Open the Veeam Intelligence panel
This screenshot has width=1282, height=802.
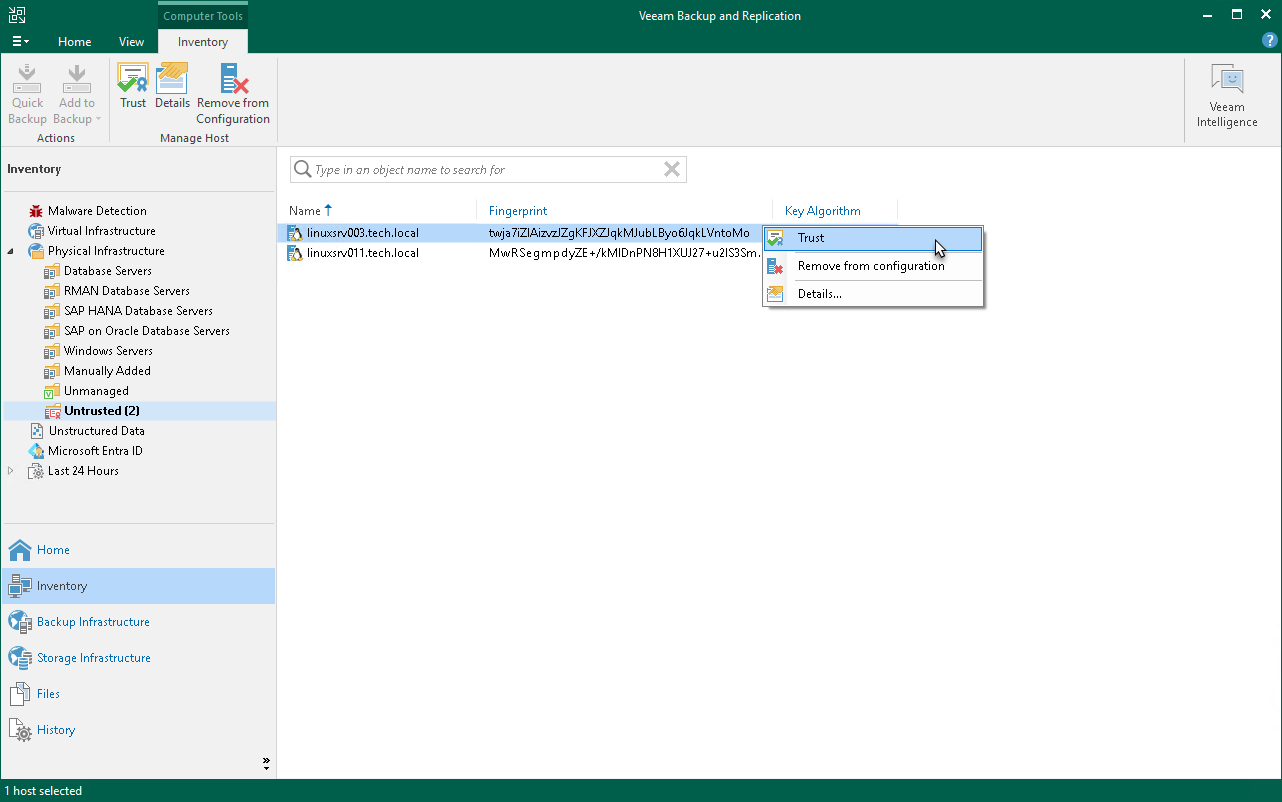tap(1227, 96)
